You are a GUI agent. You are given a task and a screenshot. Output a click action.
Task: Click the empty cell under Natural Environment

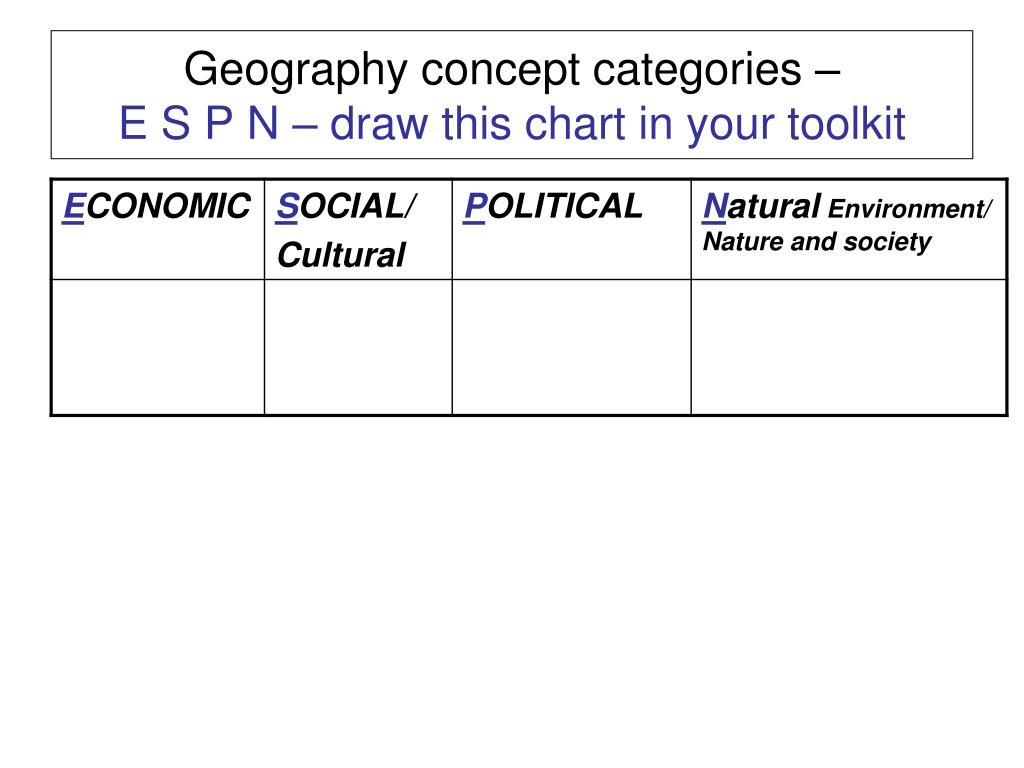(849, 347)
